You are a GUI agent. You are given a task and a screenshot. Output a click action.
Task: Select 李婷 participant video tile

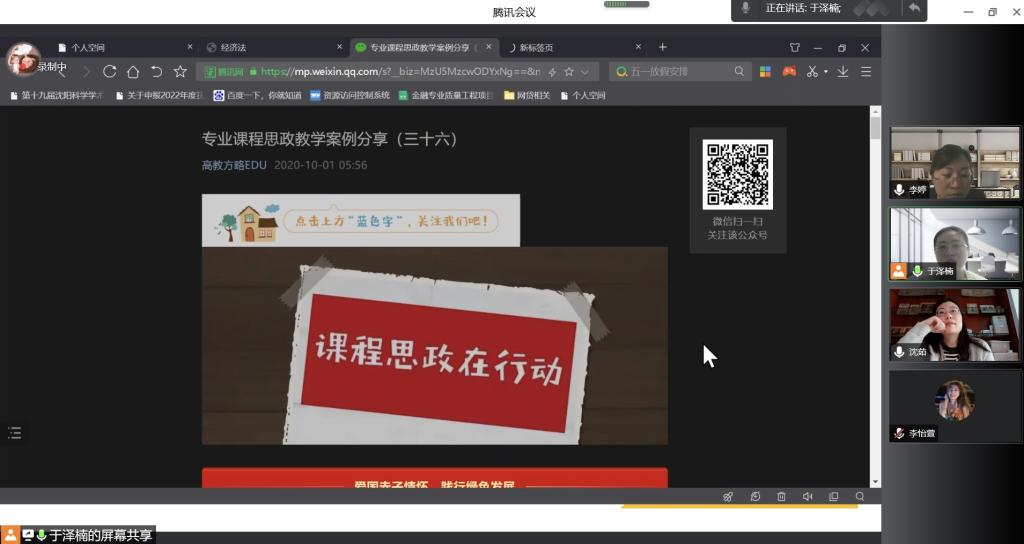click(x=954, y=163)
